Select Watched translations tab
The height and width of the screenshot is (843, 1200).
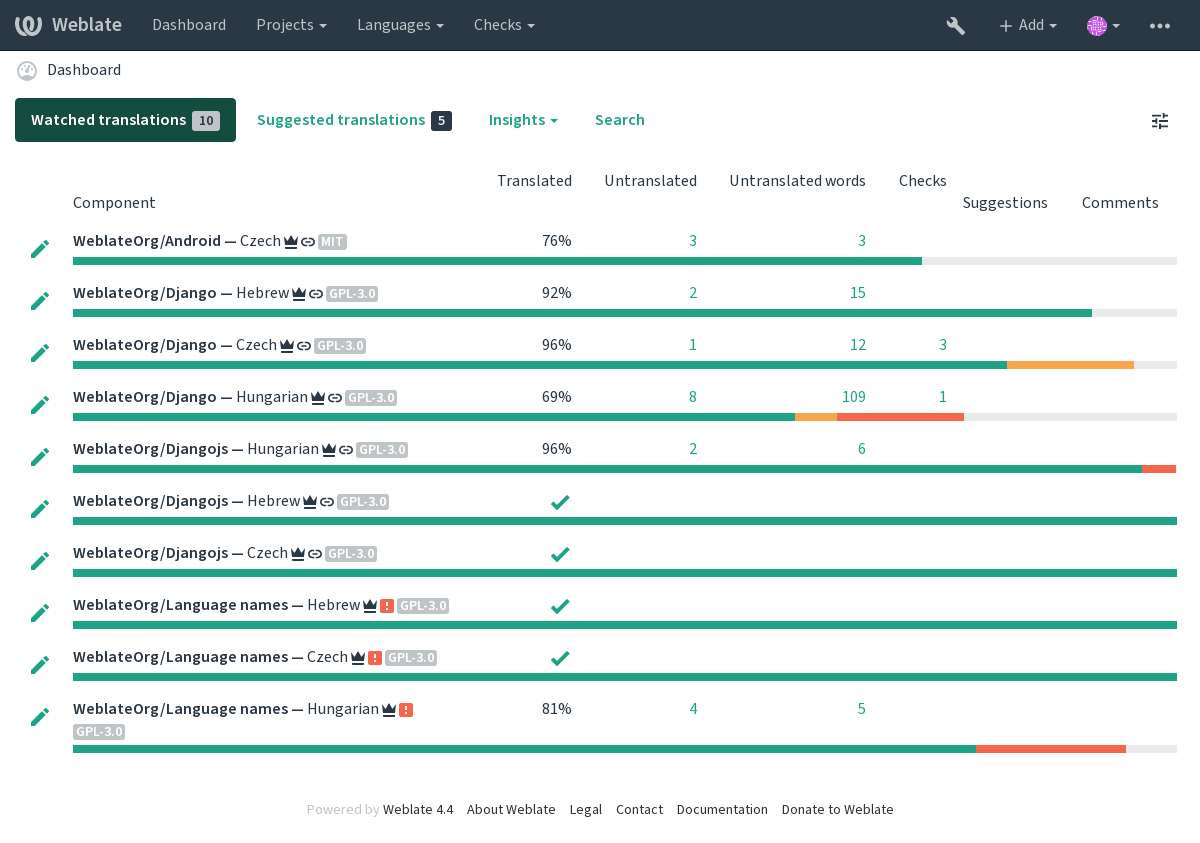click(125, 120)
